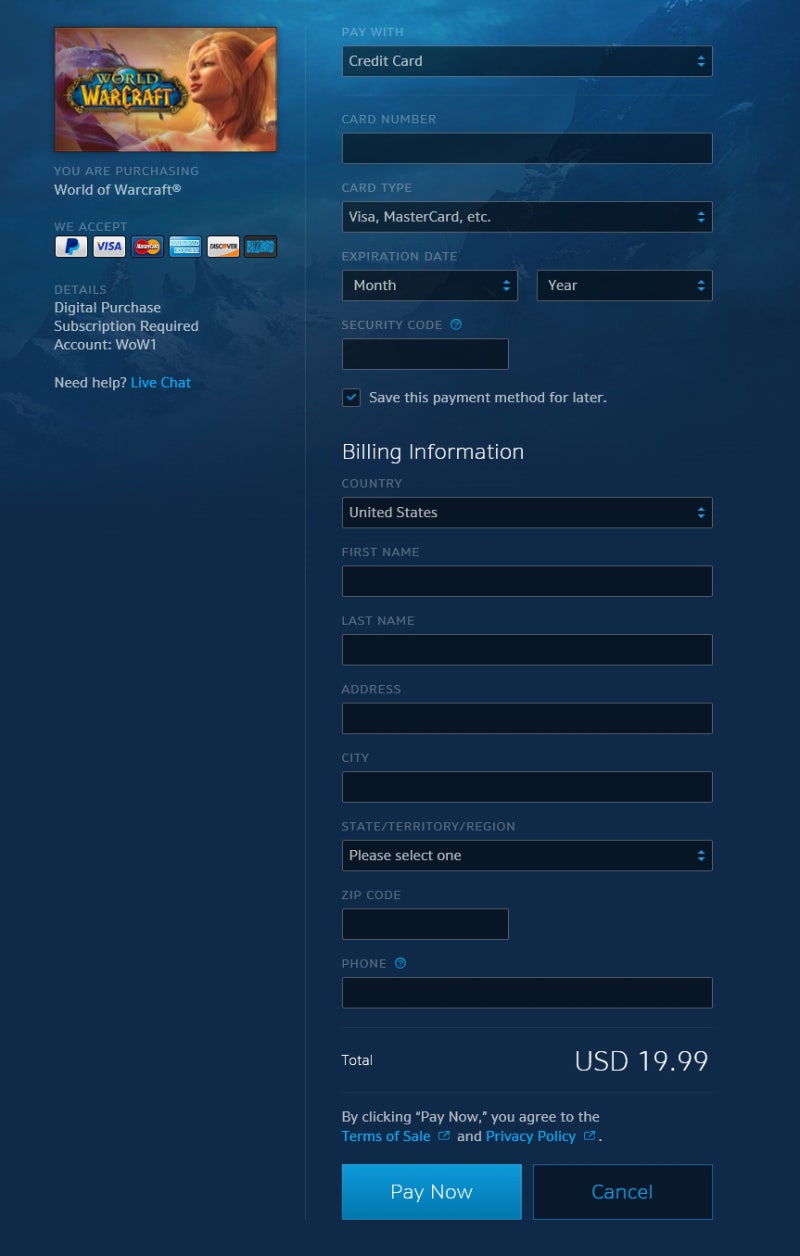
Task: Click the PayPal payment icon
Action: point(71,247)
